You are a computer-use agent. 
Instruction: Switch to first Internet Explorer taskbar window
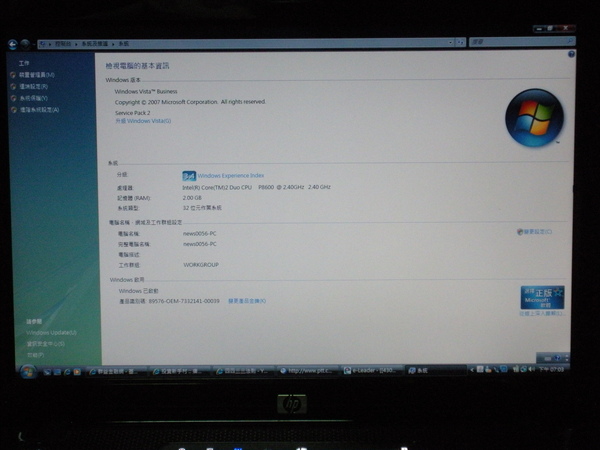[x=117, y=371]
